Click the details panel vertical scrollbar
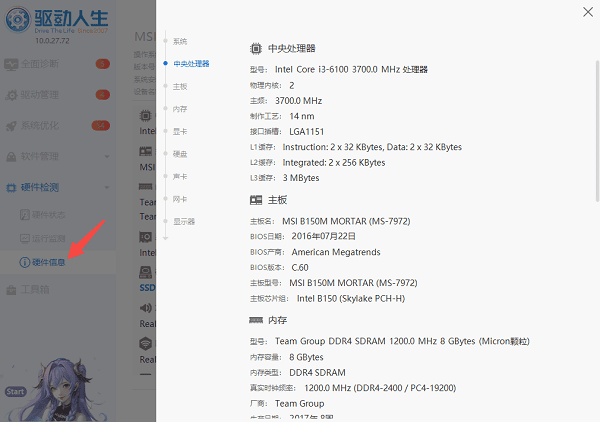600x422 pixels. pos(597,131)
